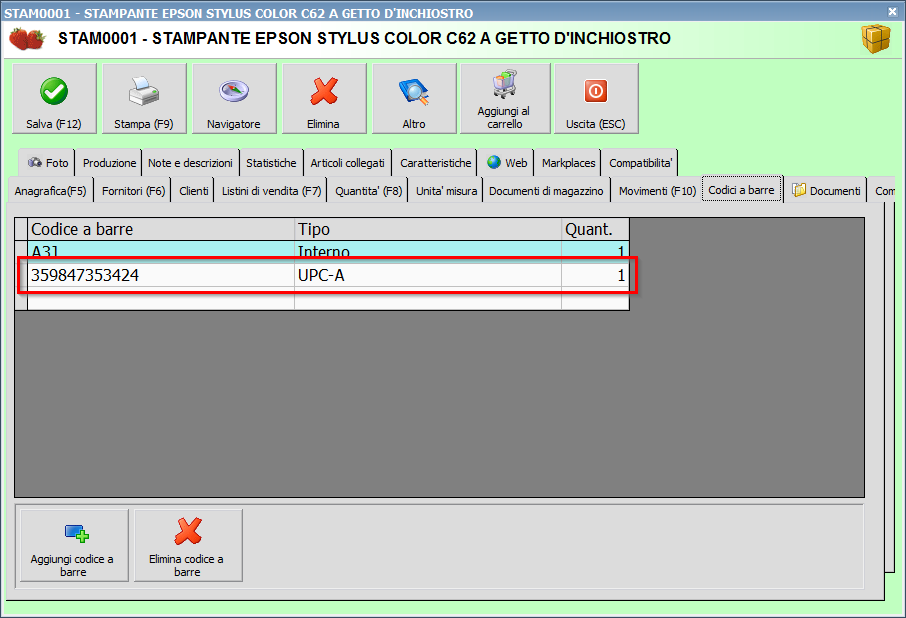Click the green checkmark Salva (F12) icon
The height and width of the screenshot is (618, 906).
click(54, 91)
